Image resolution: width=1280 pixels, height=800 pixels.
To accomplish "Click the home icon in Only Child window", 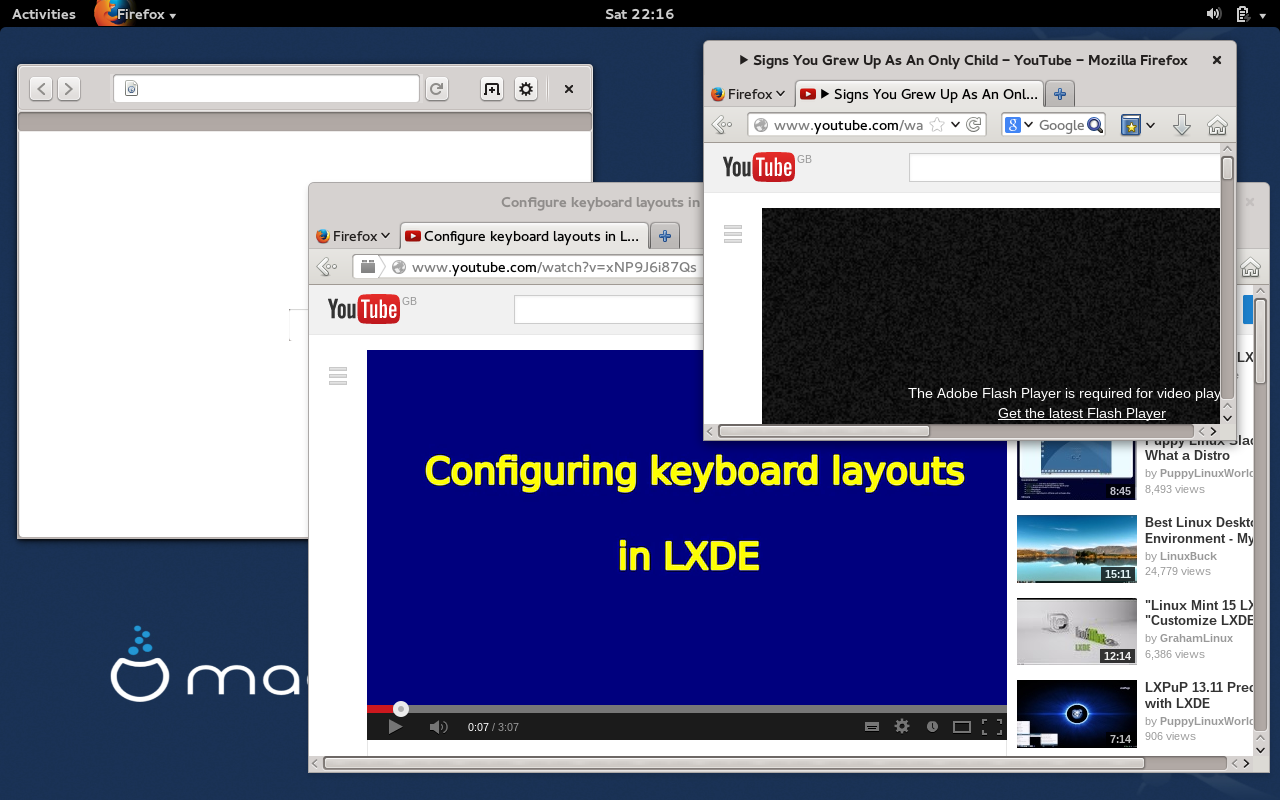I will (x=1217, y=125).
